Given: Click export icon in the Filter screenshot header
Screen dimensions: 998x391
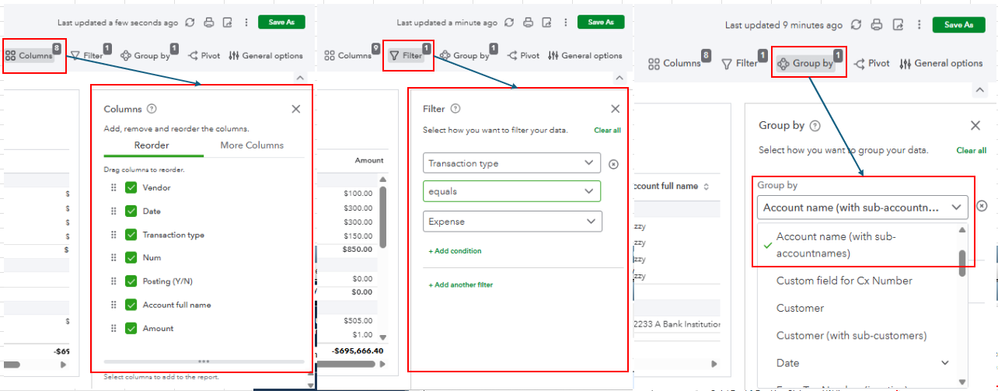Looking at the screenshot, I should [x=547, y=22].
